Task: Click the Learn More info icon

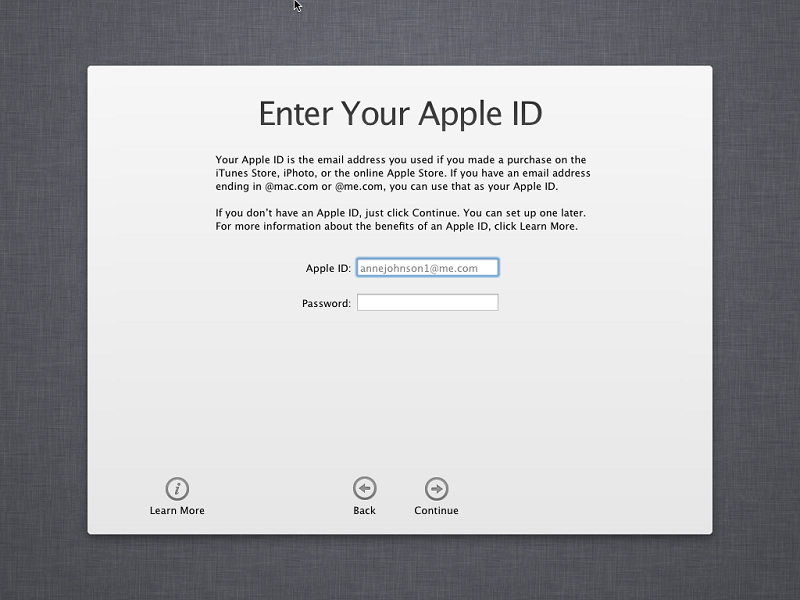Action: (x=177, y=489)
